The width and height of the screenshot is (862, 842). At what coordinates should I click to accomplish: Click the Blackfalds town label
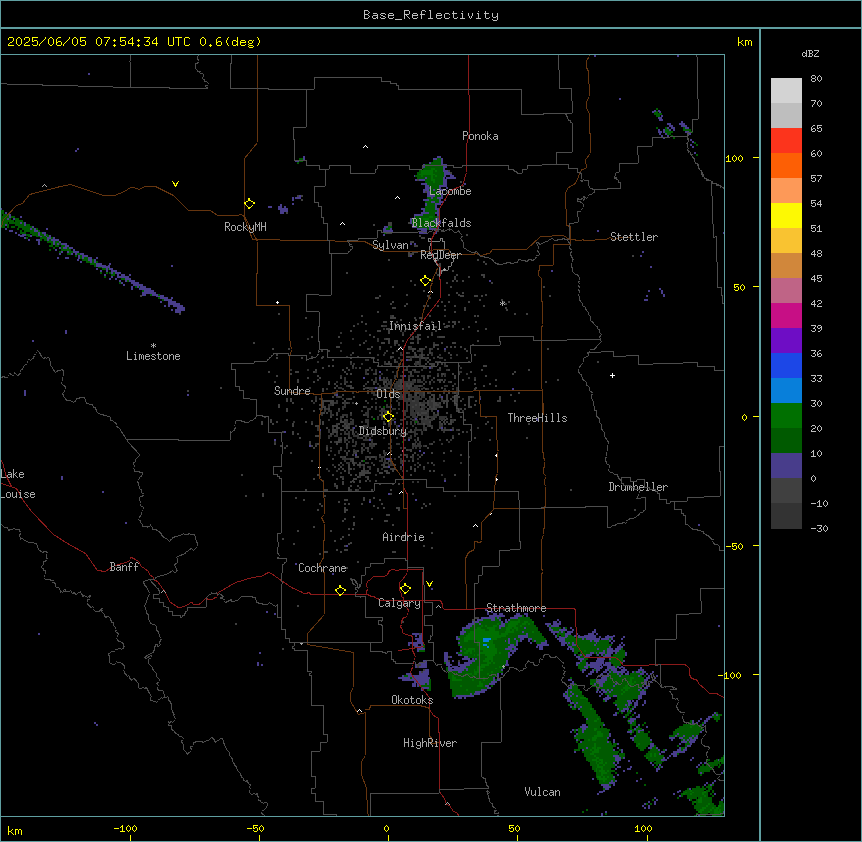tap(441, 223)
